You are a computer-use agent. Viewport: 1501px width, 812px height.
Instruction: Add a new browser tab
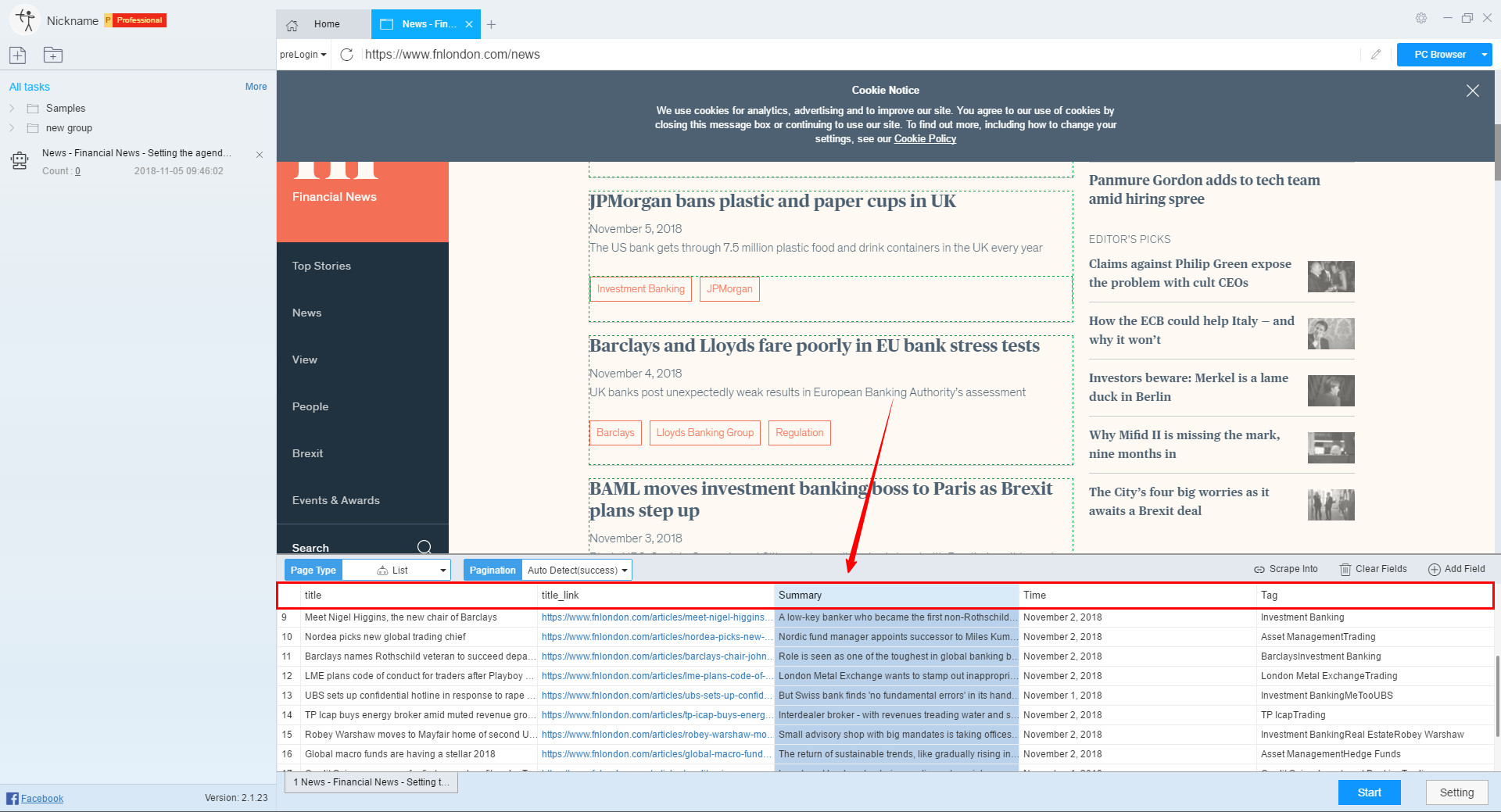491,24
